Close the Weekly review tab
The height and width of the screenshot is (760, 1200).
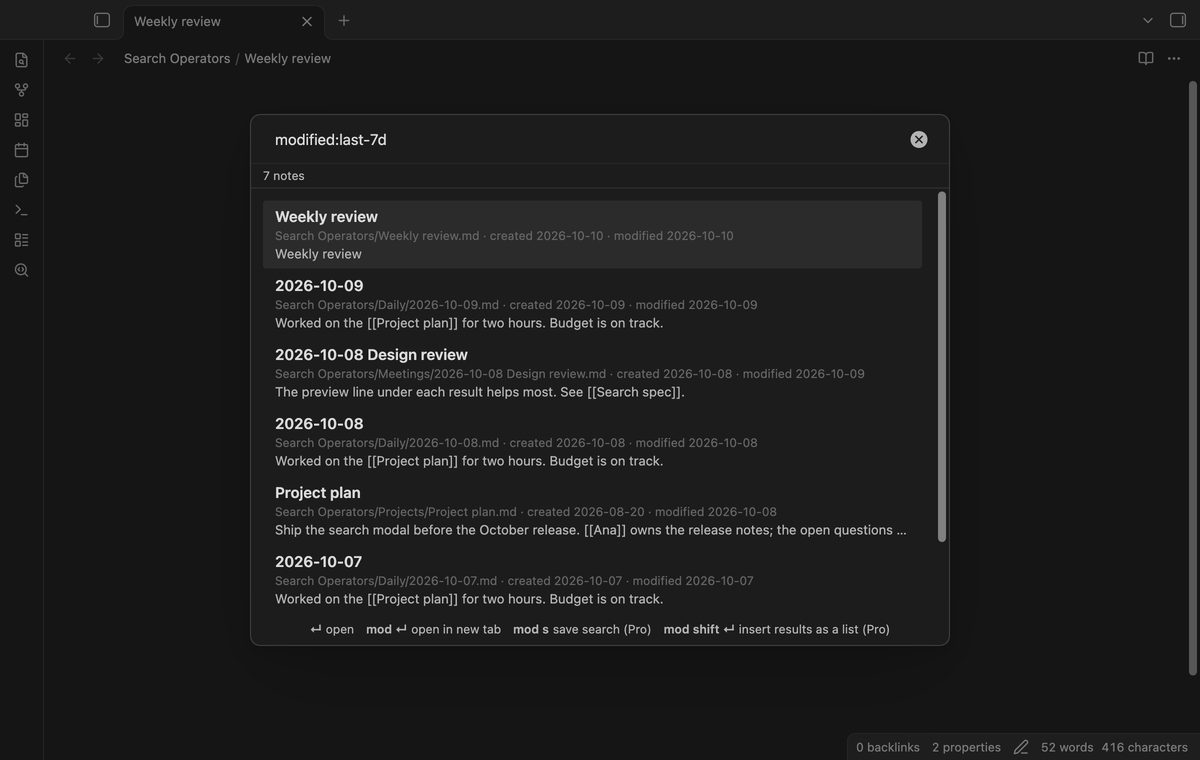tap(307, 21)
